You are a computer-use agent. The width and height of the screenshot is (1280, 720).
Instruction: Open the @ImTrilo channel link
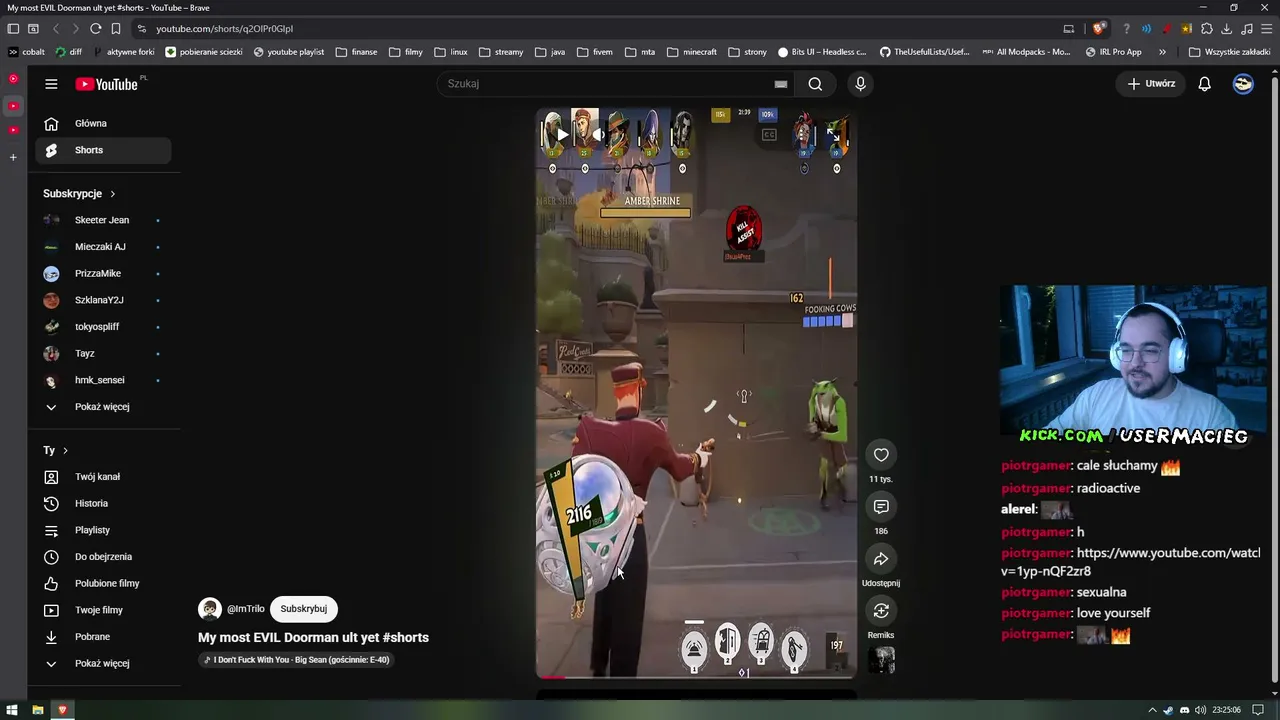[x=246, y=609]
